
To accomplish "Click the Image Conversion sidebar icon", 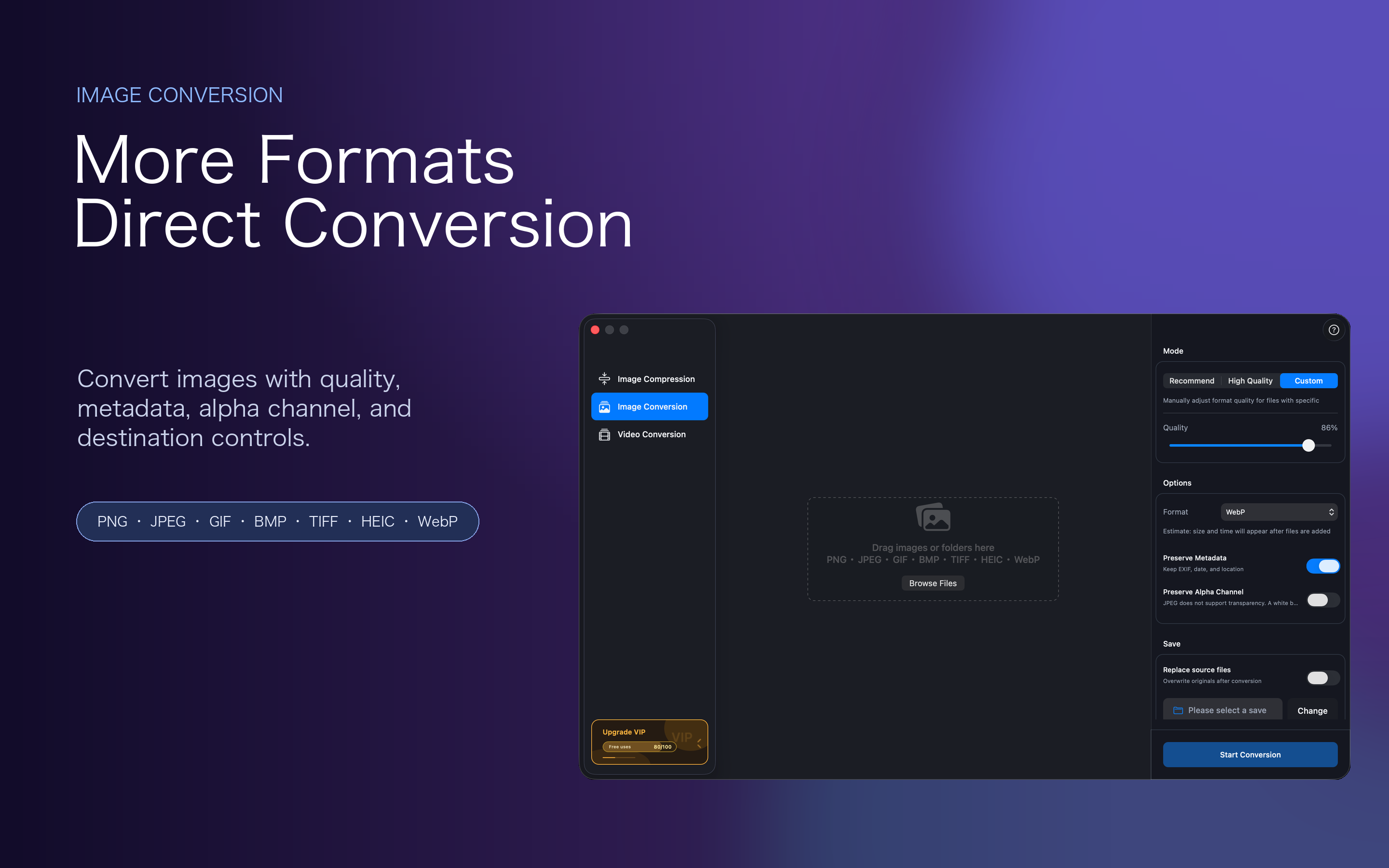I will point(604,407).
